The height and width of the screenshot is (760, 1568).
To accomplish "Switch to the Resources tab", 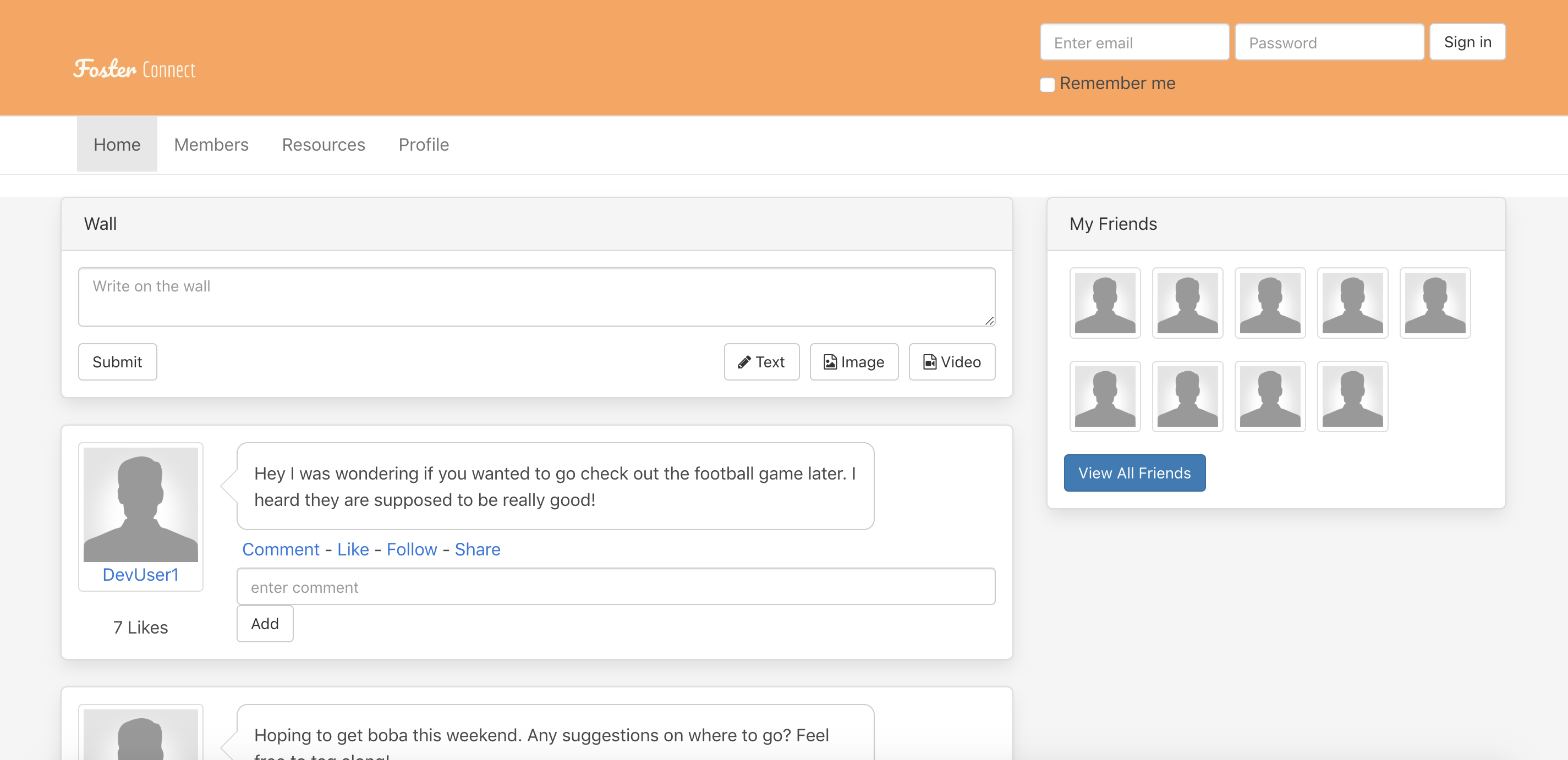I will (323, 145).
